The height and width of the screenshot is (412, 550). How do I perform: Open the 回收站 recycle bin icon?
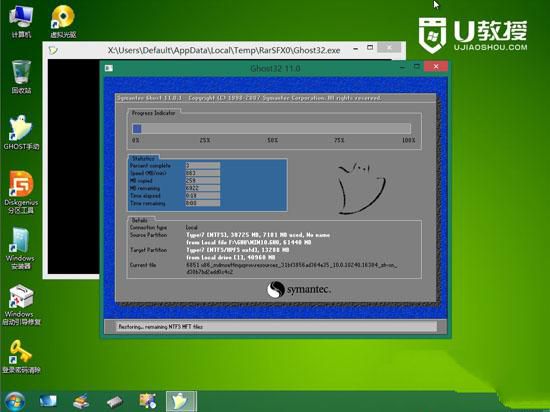tap(21, 77)
